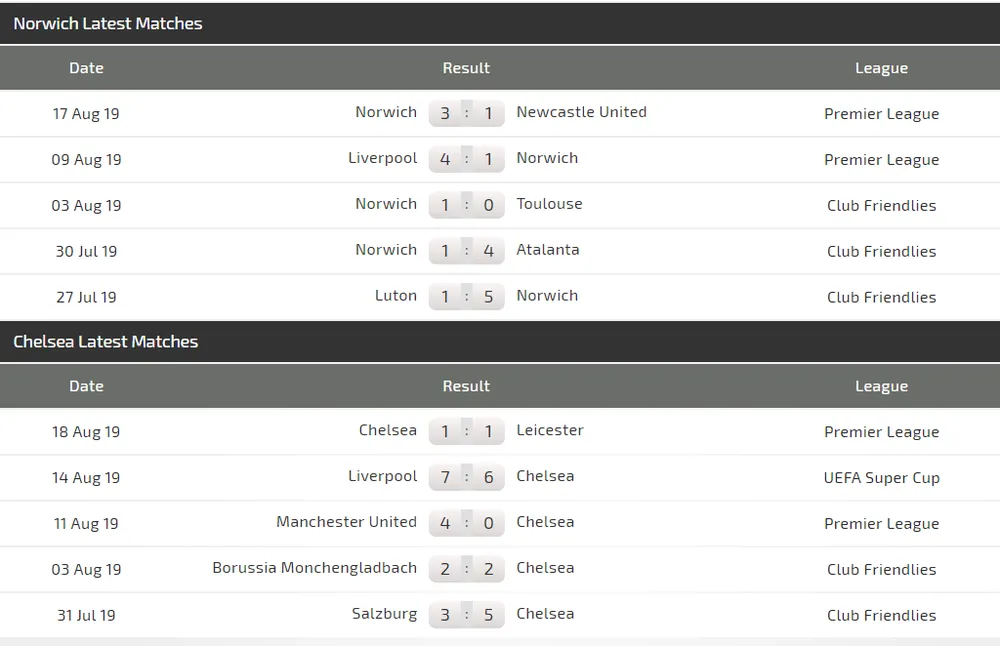Open the Norwich vs Newcastle 3:1 score
Image resolution: width=1000 pixels, height=646 pixels.
tap(466, 113)
